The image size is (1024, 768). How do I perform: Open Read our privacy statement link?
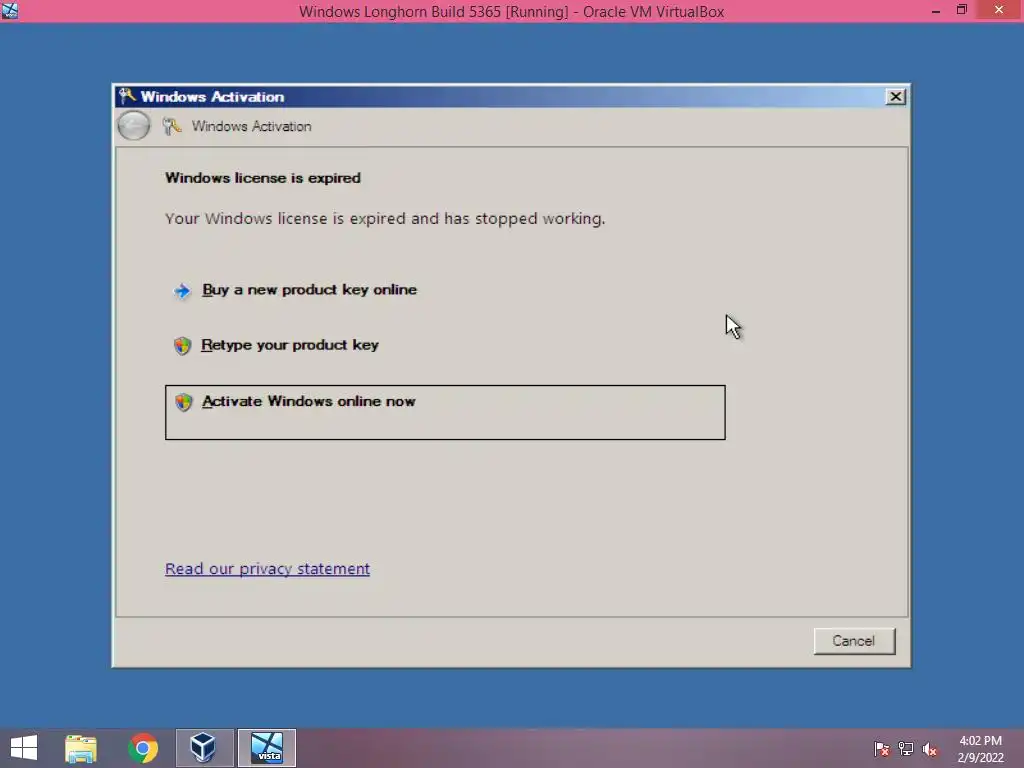267,569
